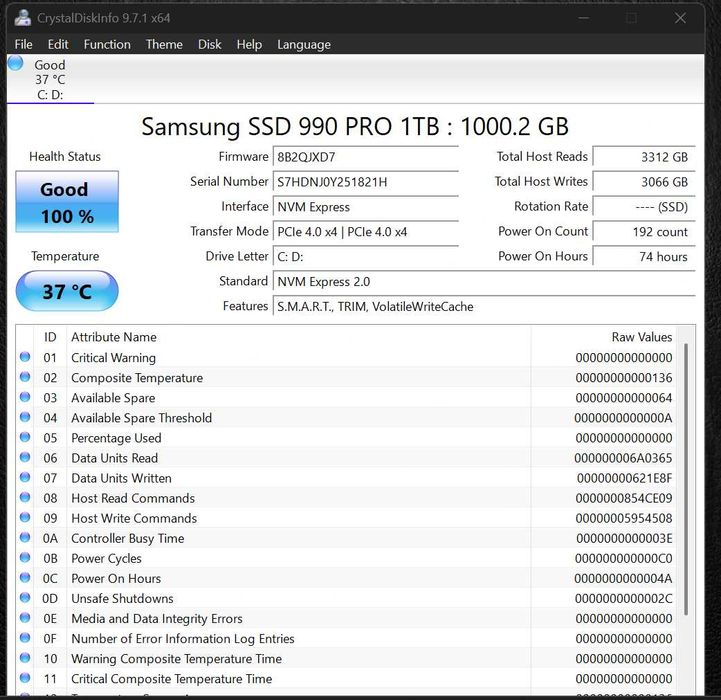Click raw value 0000005954508
The height and width of the screenshot is (700, 721).
click(624, 518)
